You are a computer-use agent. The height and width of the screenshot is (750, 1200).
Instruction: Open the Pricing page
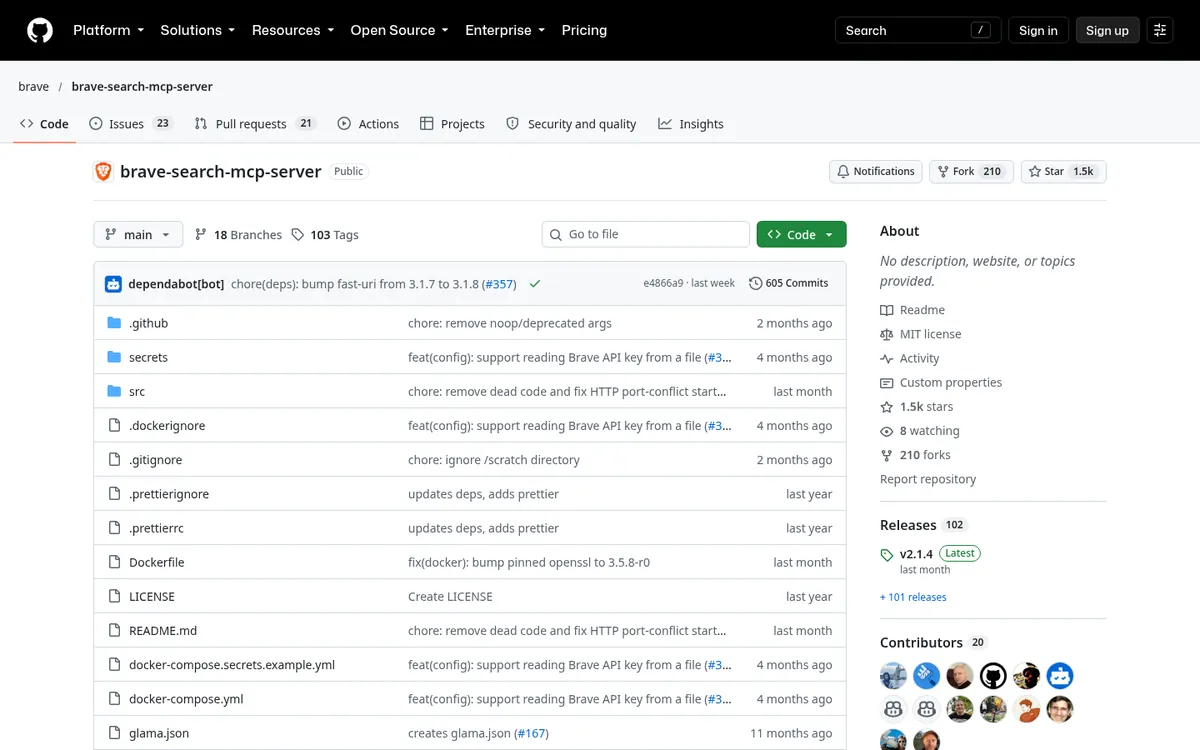tap(584, 30)
